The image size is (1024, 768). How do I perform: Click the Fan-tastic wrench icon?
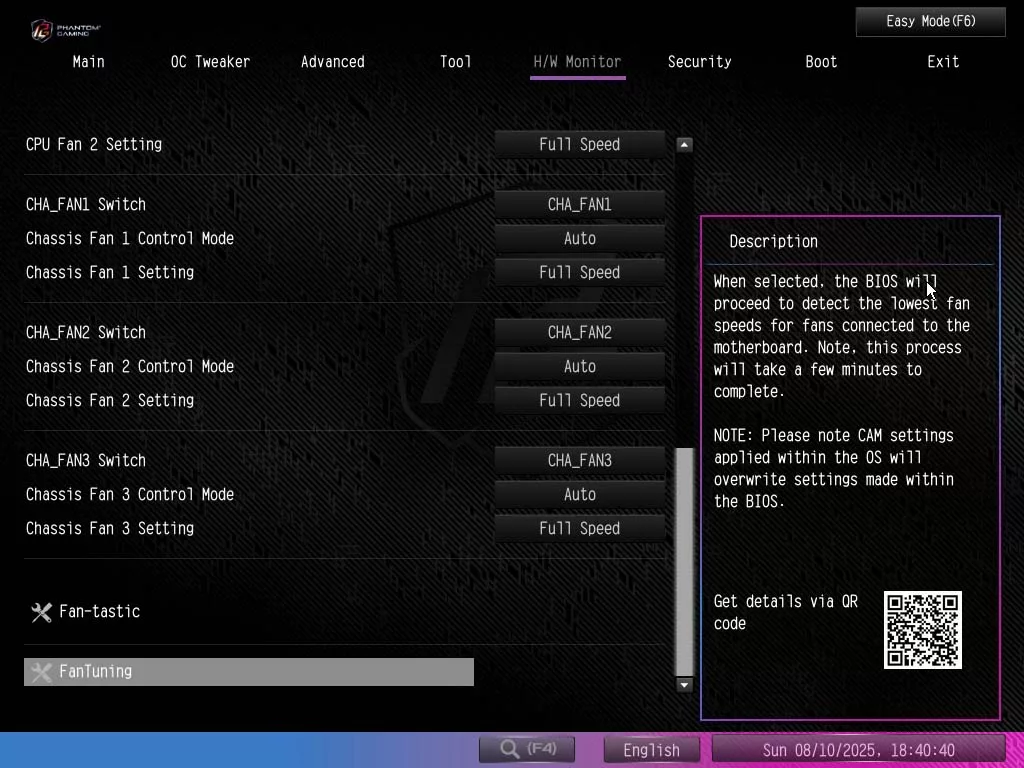[x=41, y=612]
